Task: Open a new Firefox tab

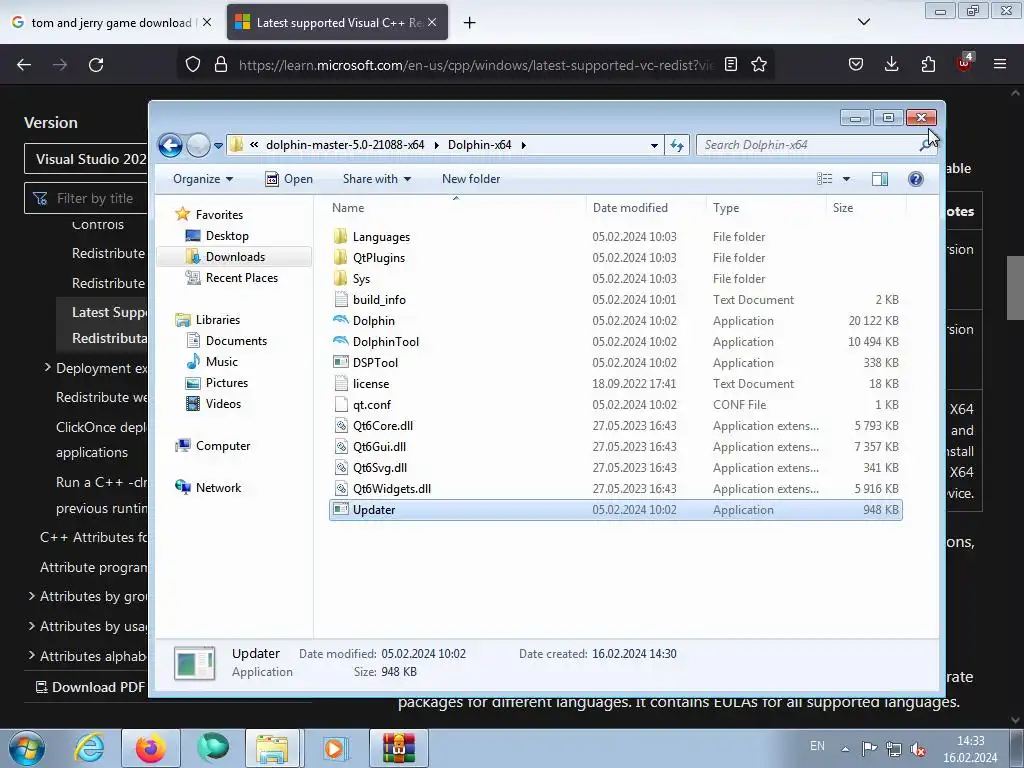Action: 469,23
